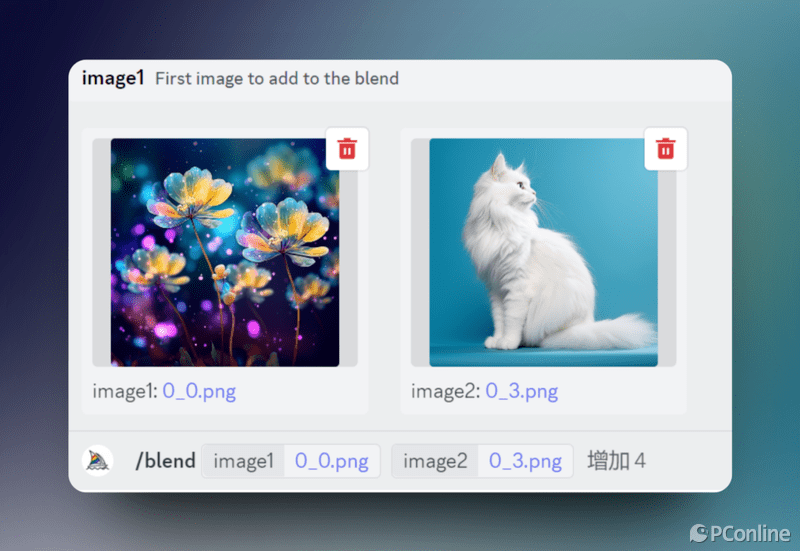
Task: Delete the flower image with trash icon
Action: (x=347, y=149)
